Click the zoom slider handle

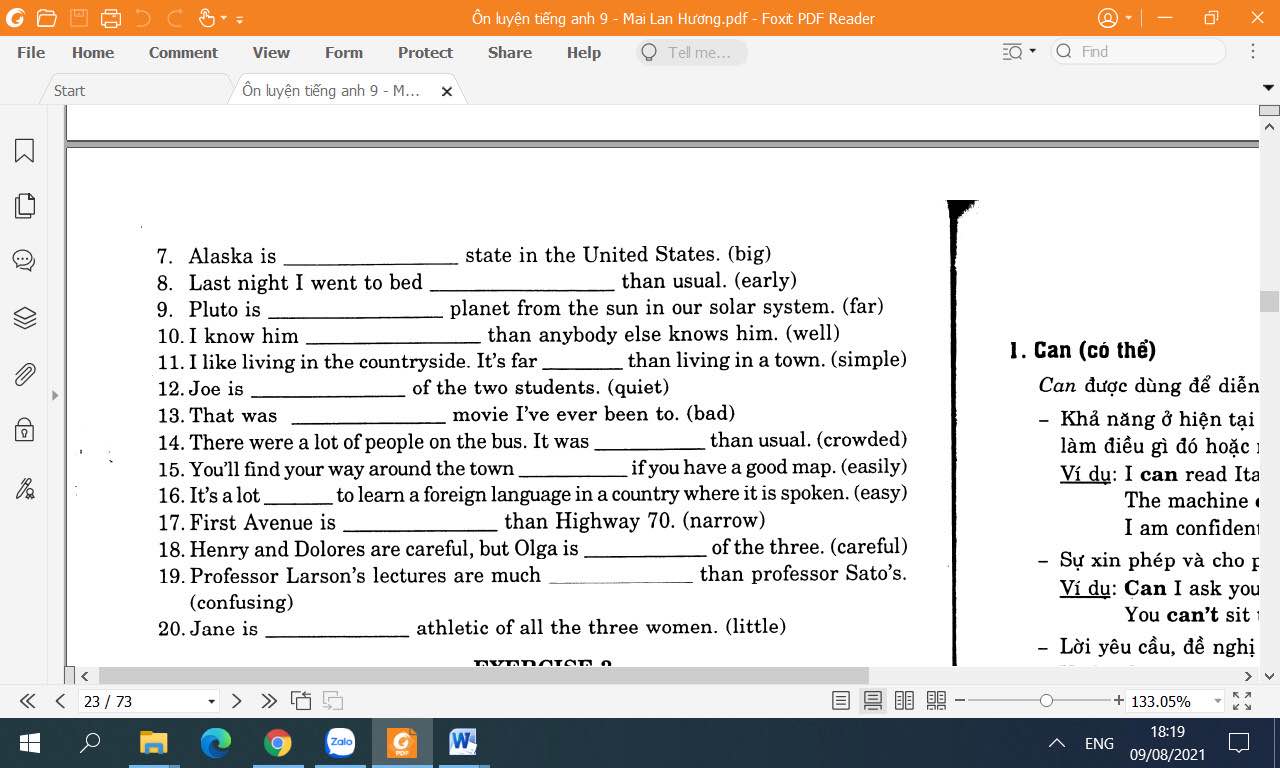[x=1046, y=701]
